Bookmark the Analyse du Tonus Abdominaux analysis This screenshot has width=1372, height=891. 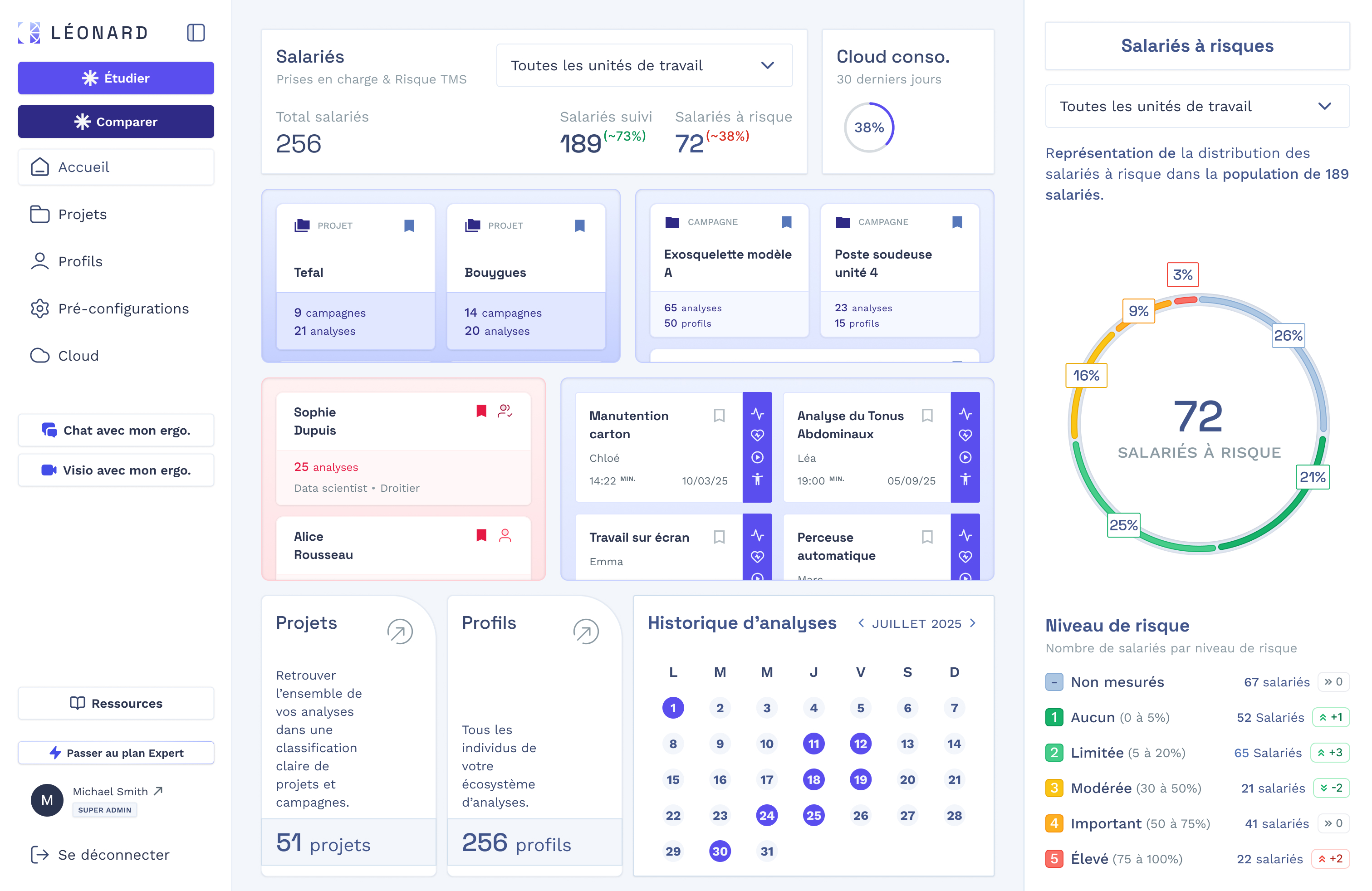(x=927, y=416)
